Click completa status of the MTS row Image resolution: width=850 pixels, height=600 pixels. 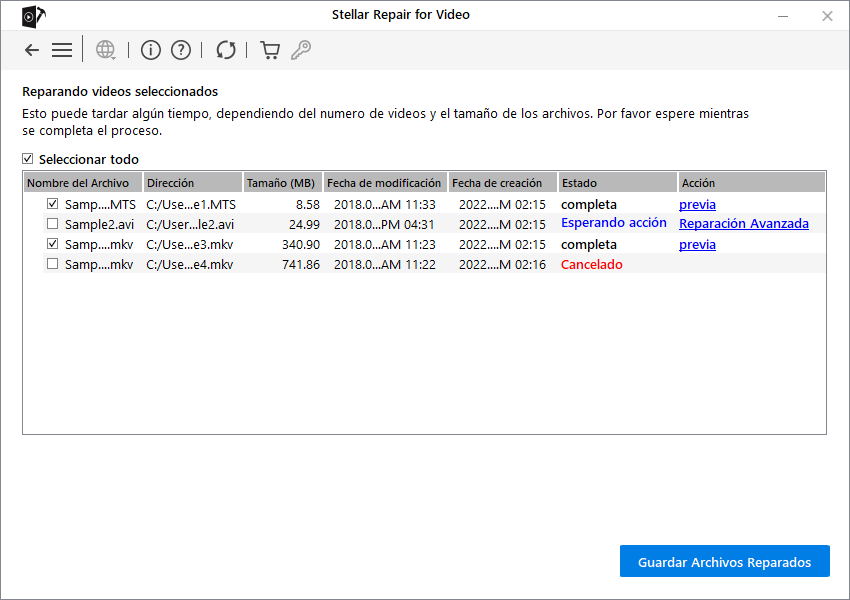(589, 204)
